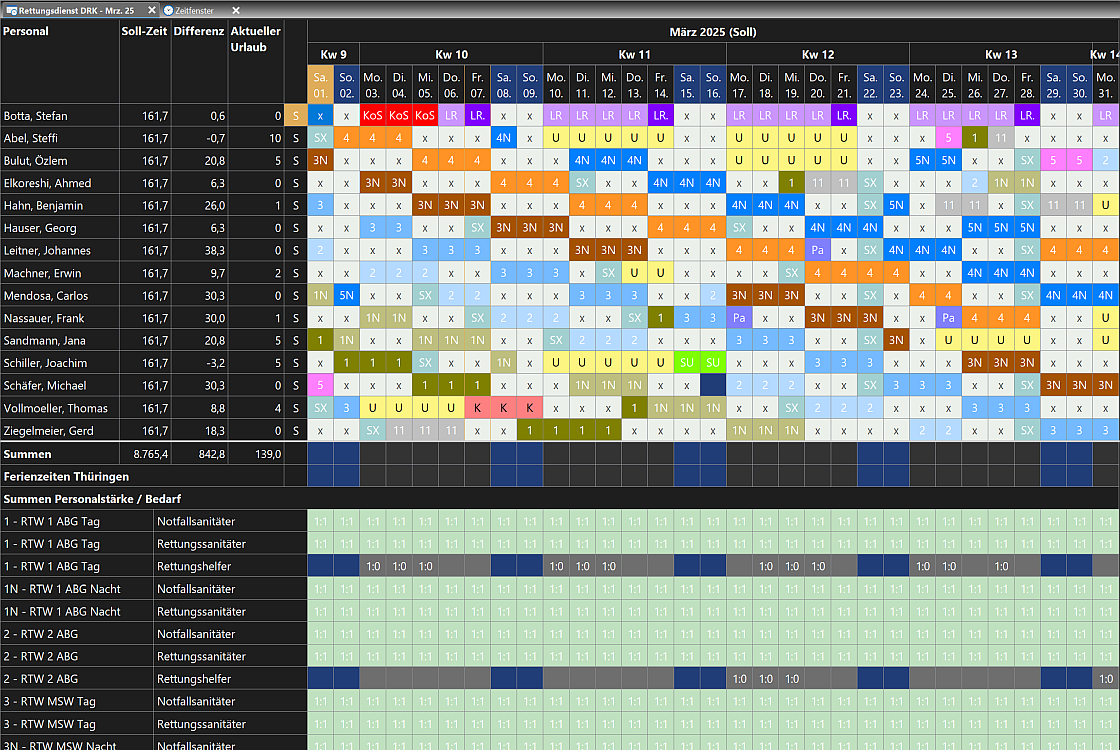Click the Summen Personalstärke / Bedarf section header
Image resolution: width=1120 pixels, height=750 pixels.
[x=92, y=498]
